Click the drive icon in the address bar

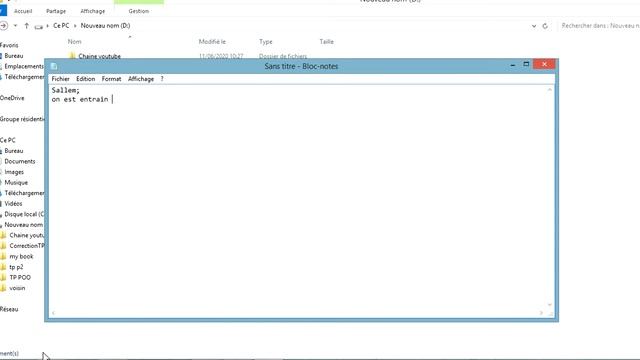tap(39, 27)
